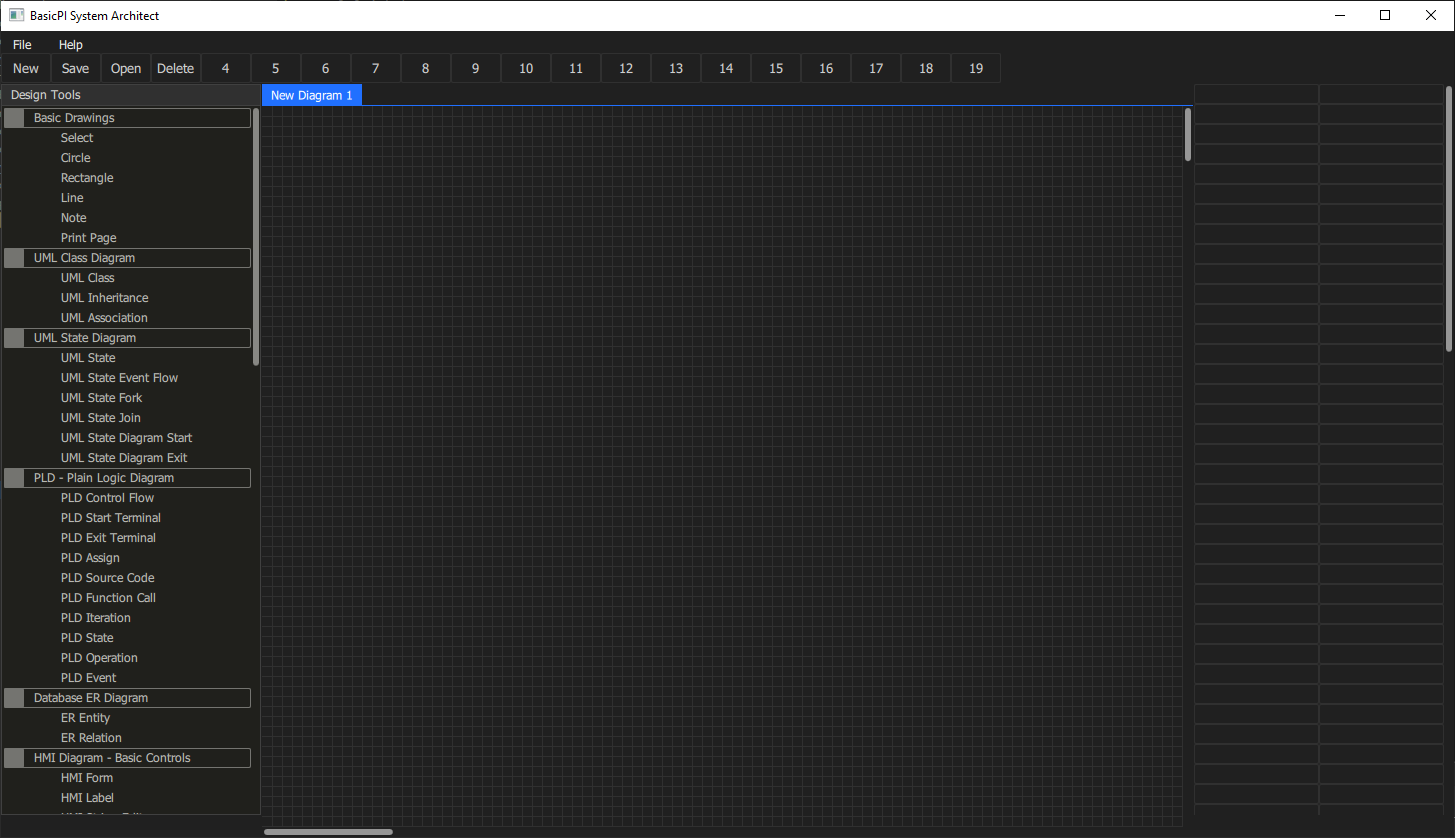Select the HMI Form tool

[87, 778]
